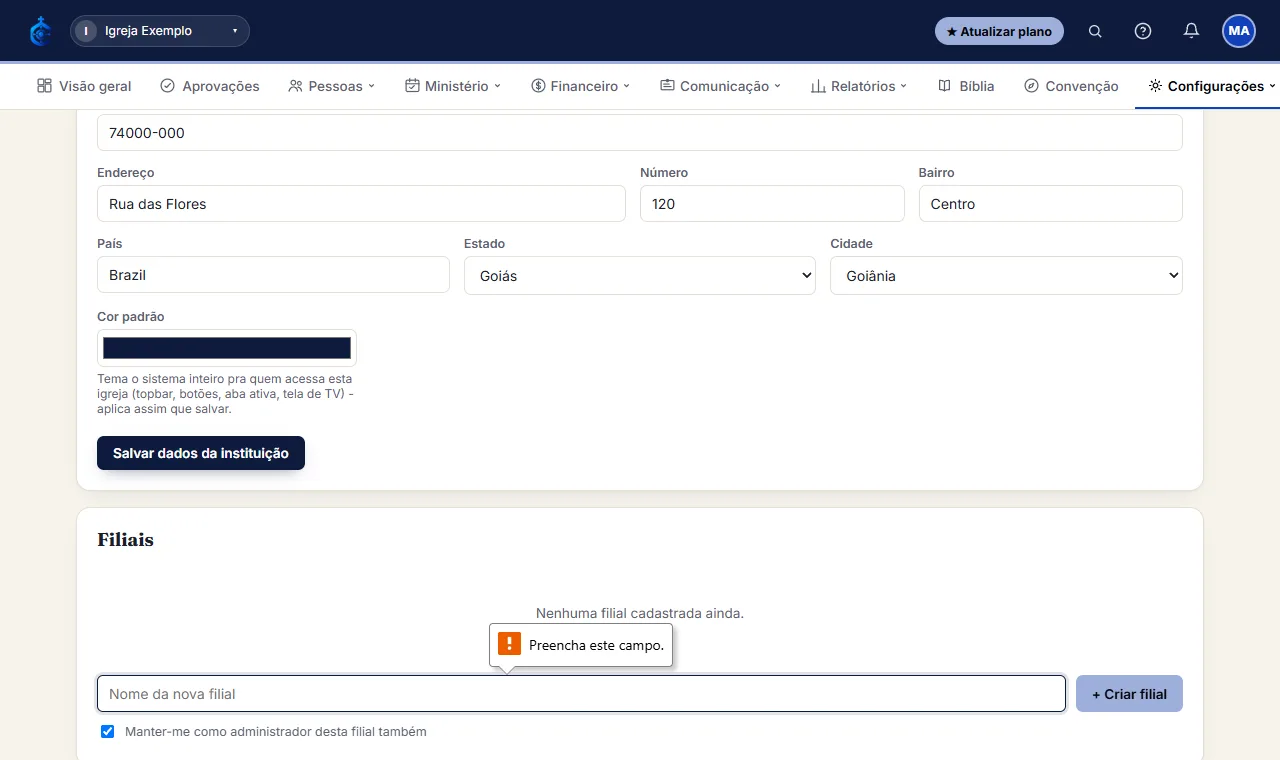This screenshot has width=1280, height=760.
Task: Expand the Igreja Exemplo church selector arrow
Action: (235, 31)
